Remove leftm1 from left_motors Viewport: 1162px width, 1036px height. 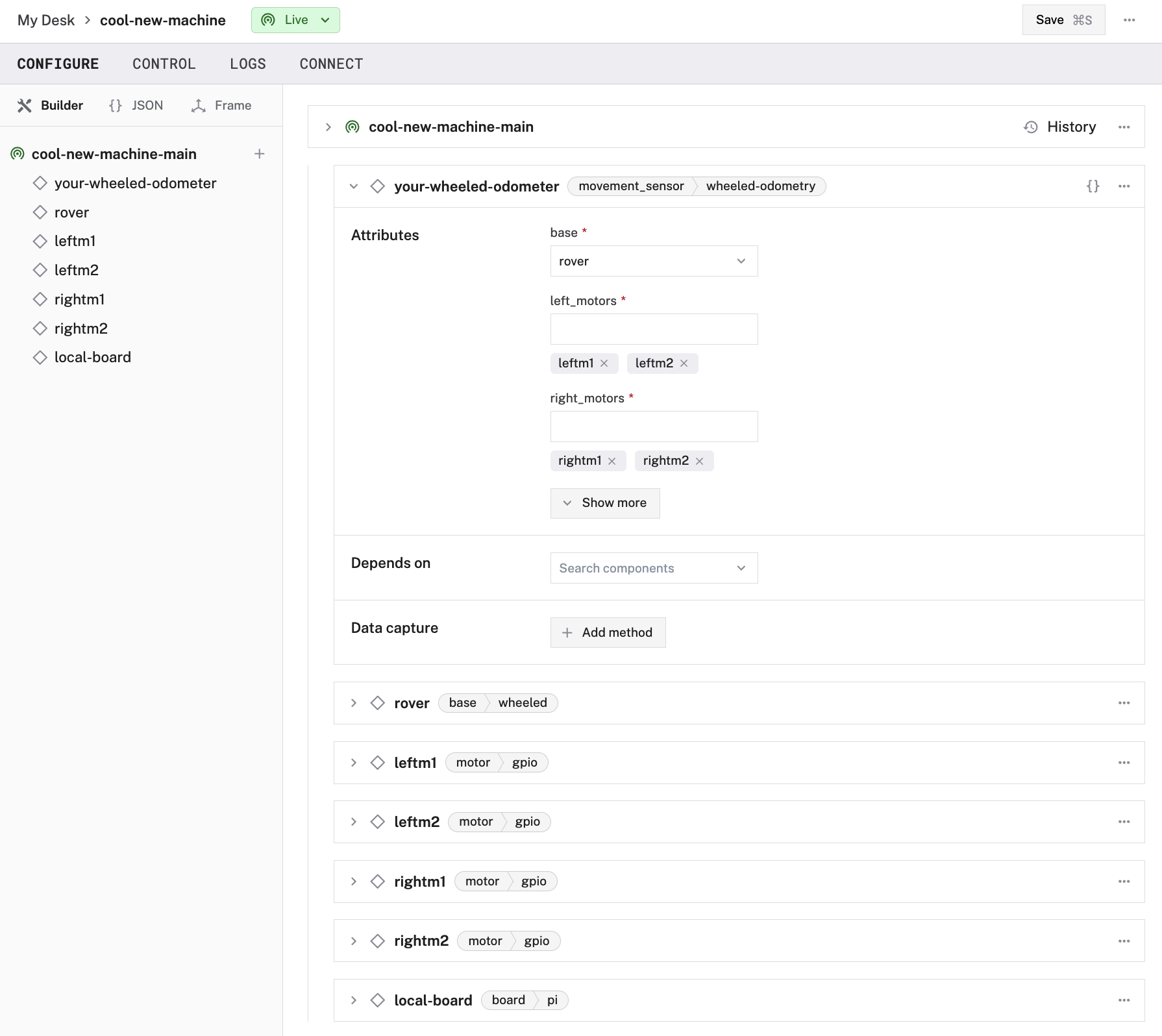tap(604, 364)
